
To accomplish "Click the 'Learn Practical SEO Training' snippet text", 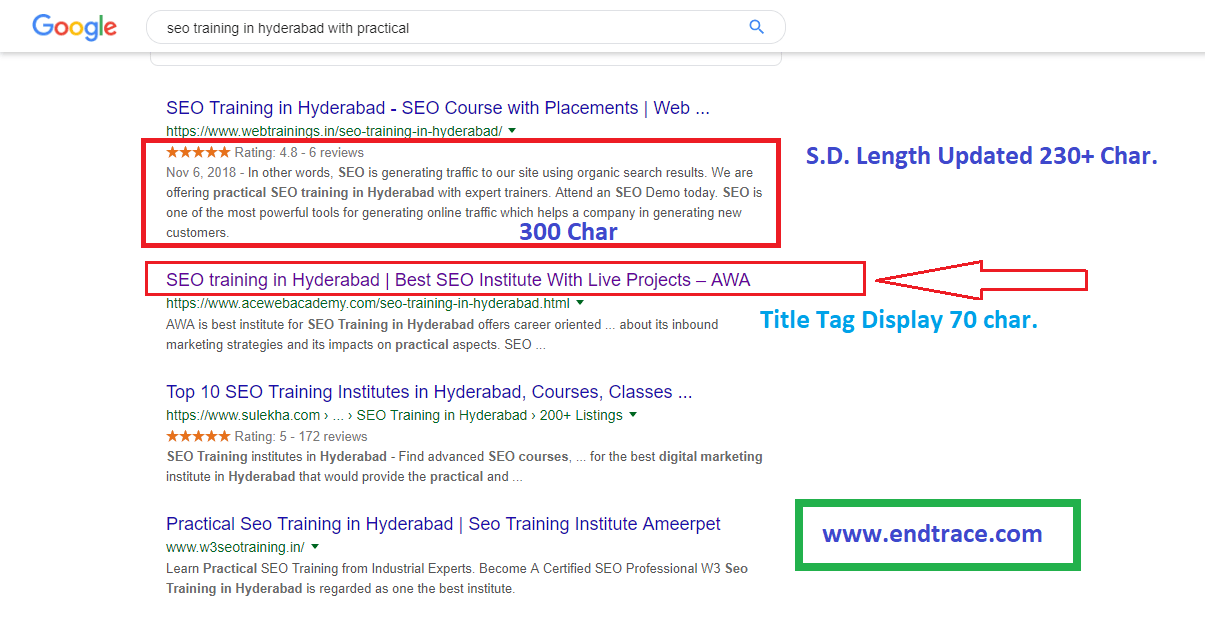I will [457, 579].
